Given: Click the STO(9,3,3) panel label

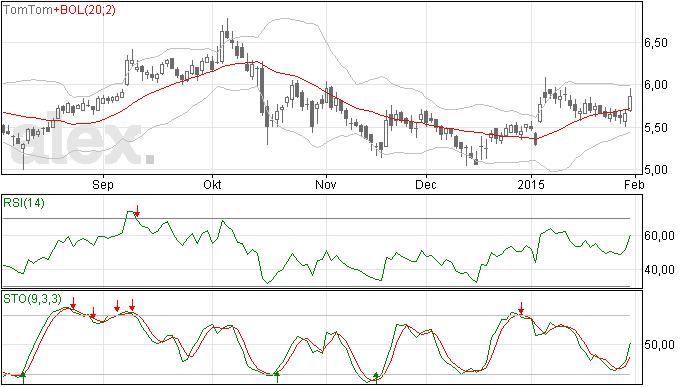Looking at the screenshot, I should 33,299.
